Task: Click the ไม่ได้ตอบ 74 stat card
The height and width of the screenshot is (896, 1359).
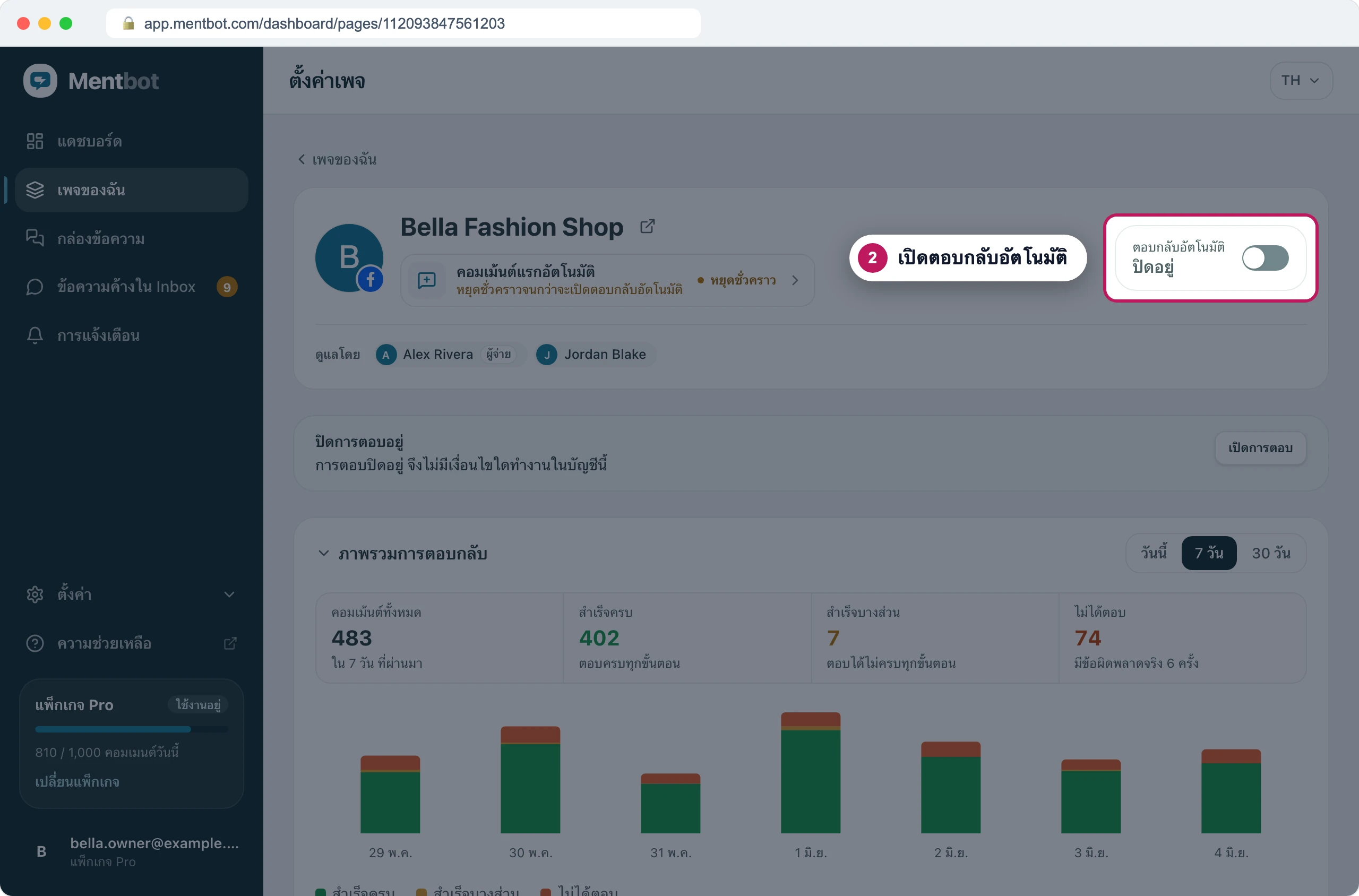Action: click(x=1182, y=637)
